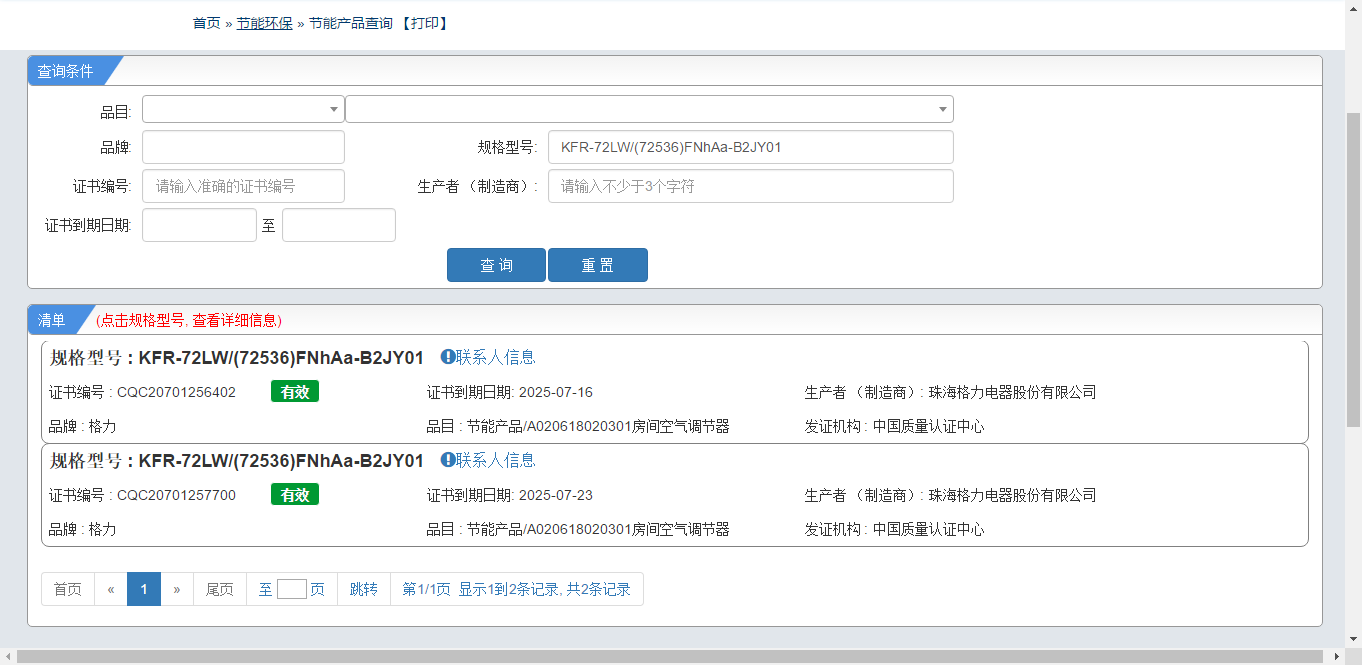The height and width of the screenshot is (665, 1362).
Task: Click the 规格型号 input field
Action: click(750, 147)
